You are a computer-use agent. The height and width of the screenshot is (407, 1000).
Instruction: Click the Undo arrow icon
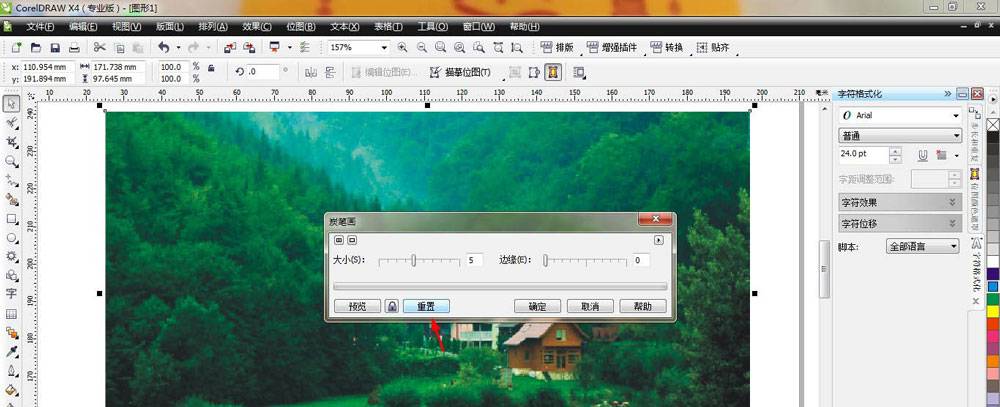[x=162, y=47]
